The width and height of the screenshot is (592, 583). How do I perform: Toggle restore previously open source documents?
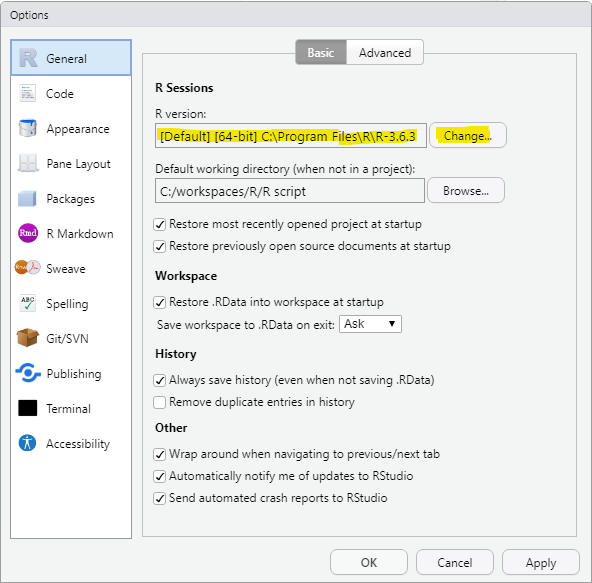pos(160,247)
